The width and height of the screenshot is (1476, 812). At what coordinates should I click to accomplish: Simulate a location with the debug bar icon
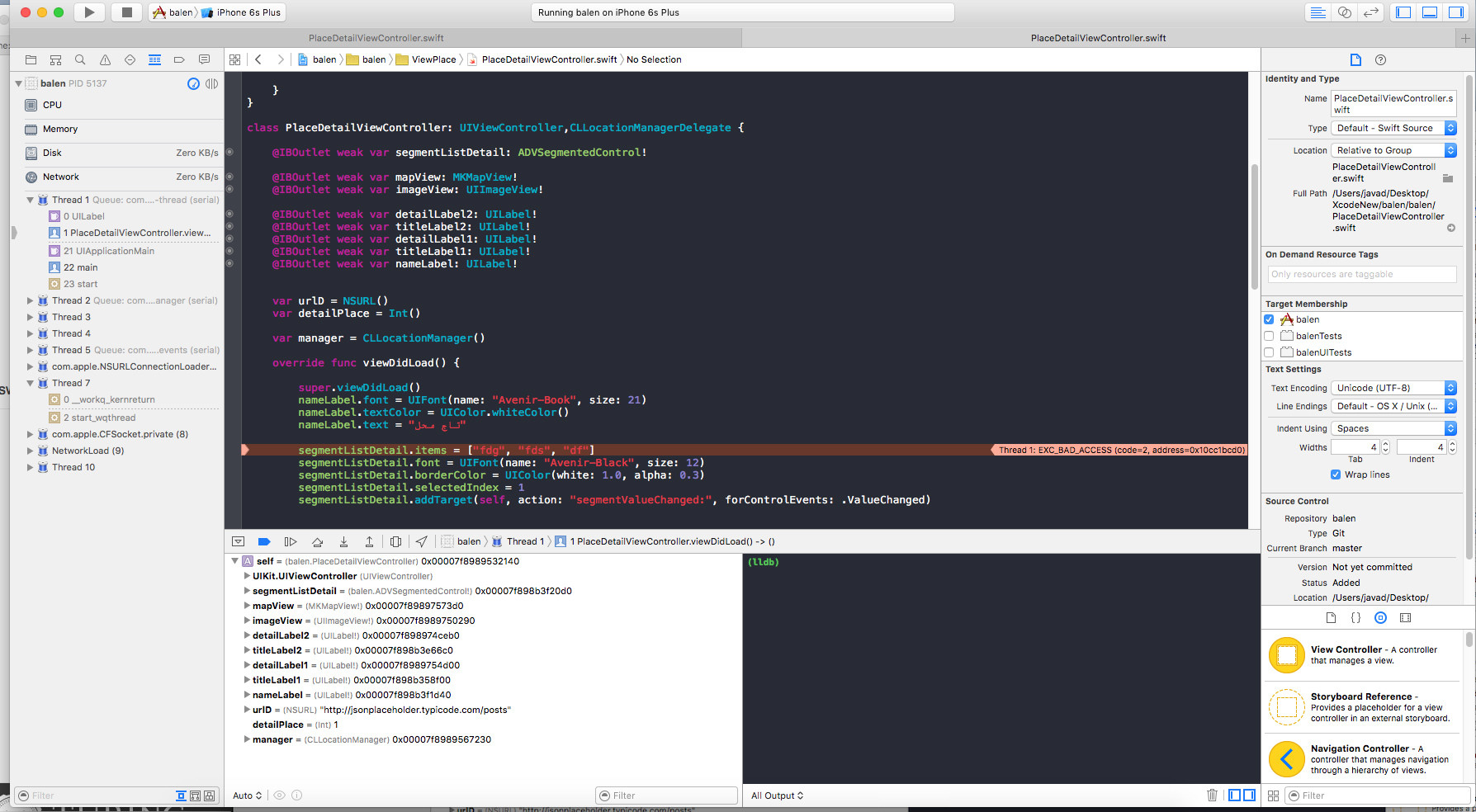pyautogui.click(x=422, y=541)
